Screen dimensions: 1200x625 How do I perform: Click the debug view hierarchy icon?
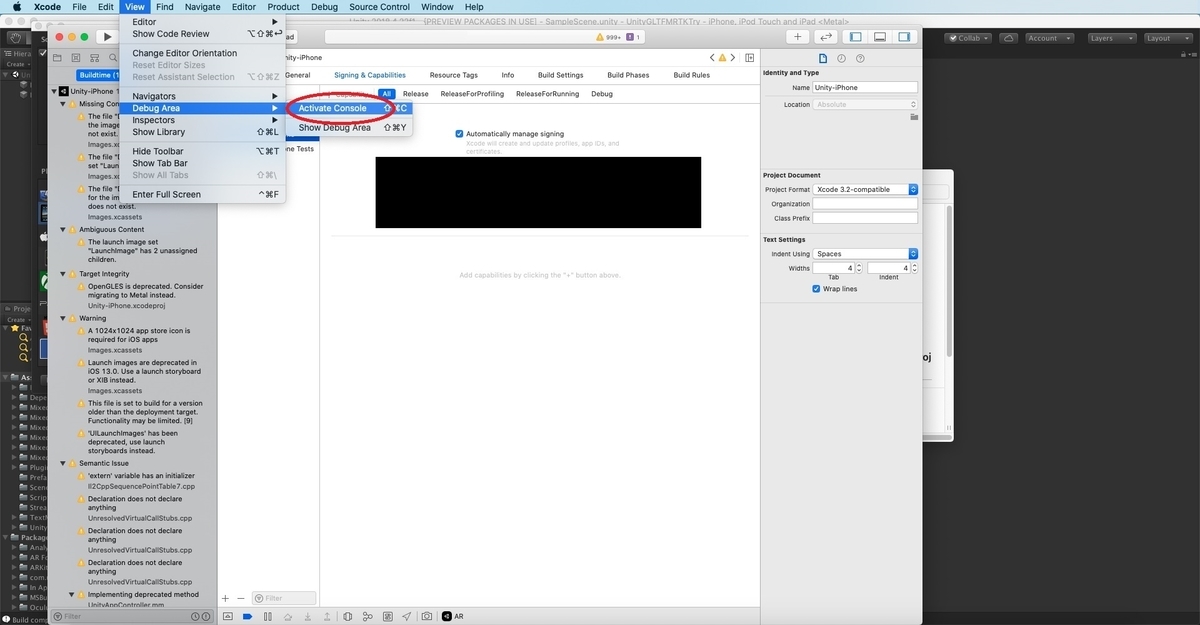coord(348,616)
